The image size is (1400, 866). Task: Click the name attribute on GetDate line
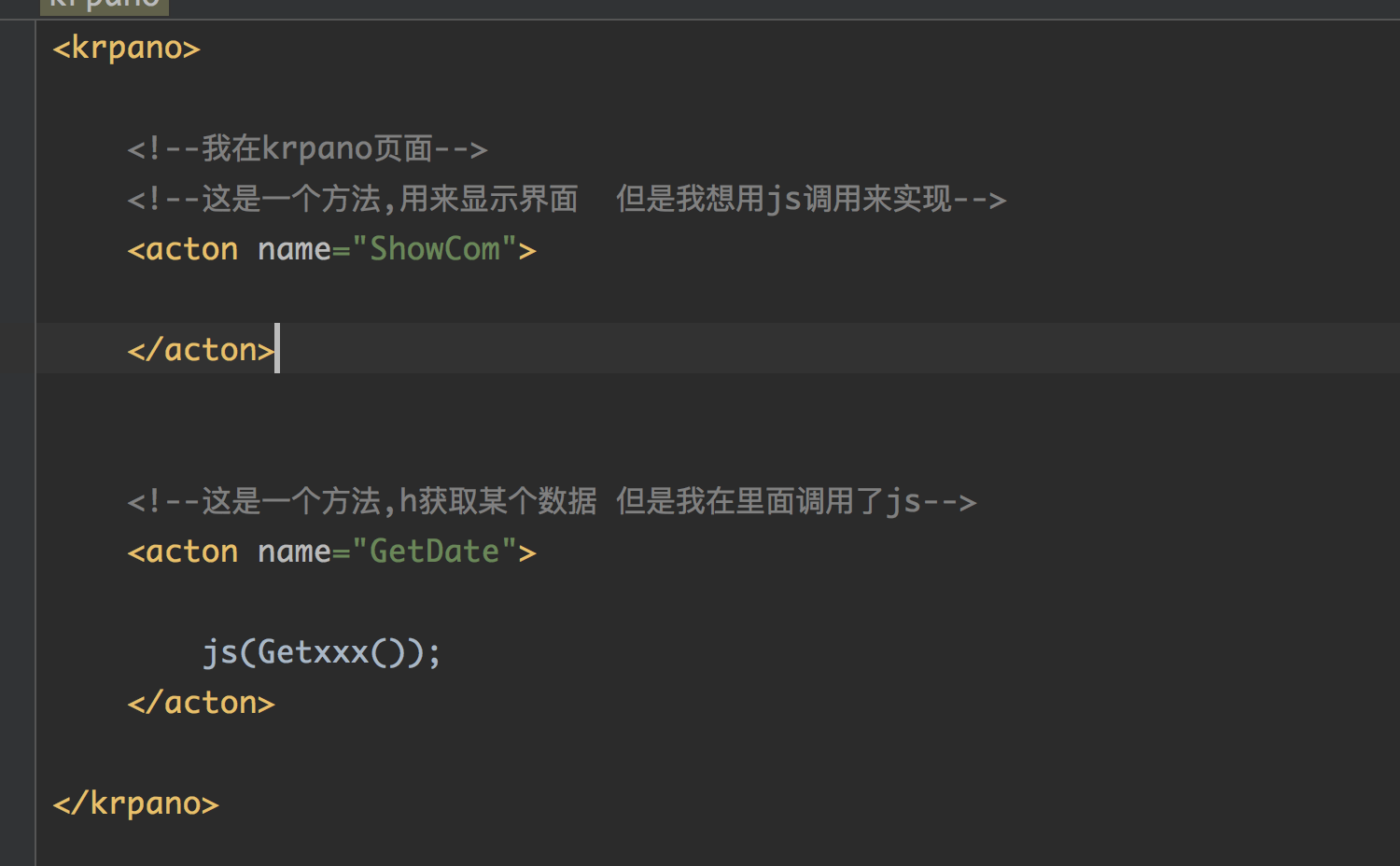click(x=293, y=552)
